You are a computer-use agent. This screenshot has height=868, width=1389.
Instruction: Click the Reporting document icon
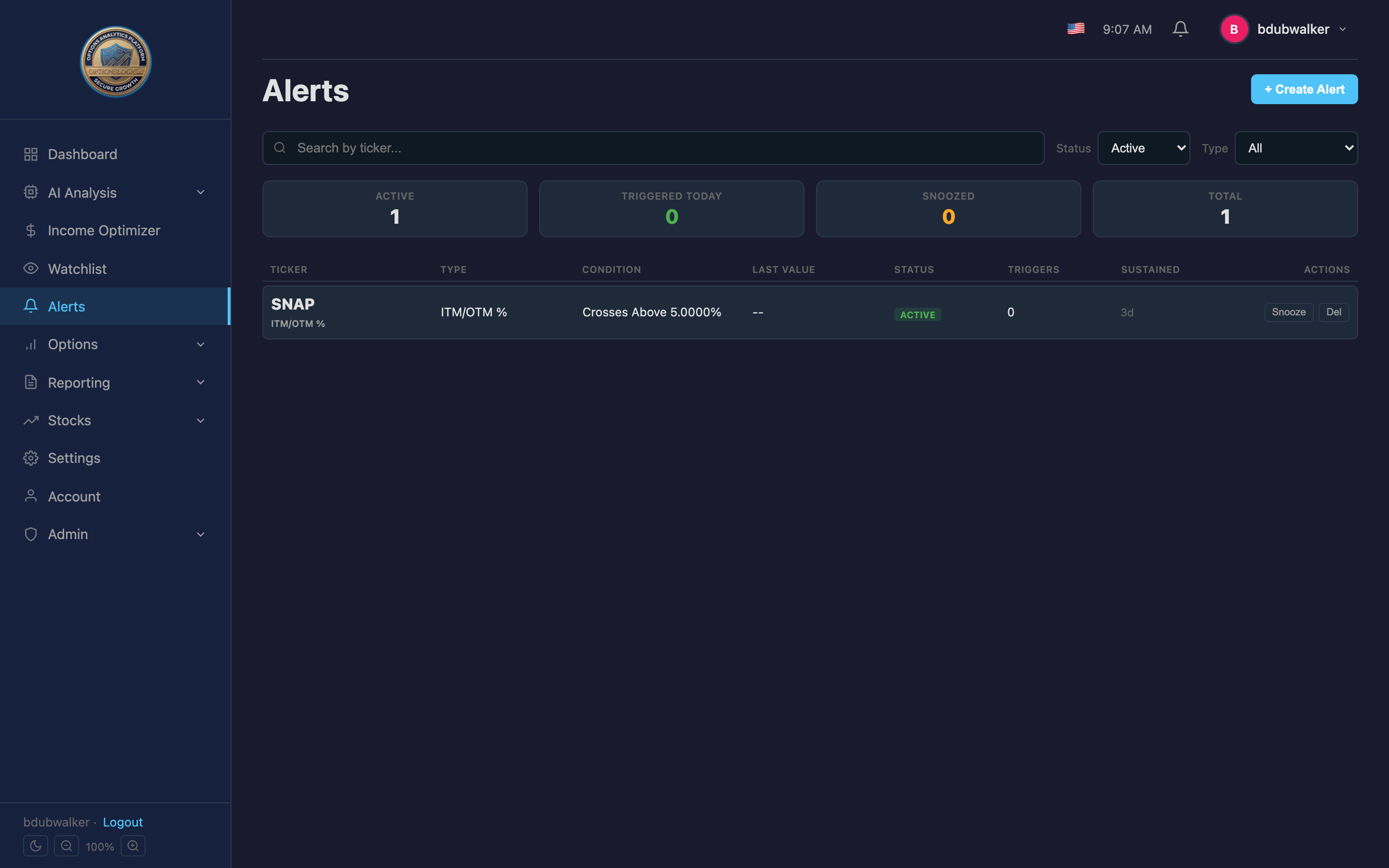(31, 382)
